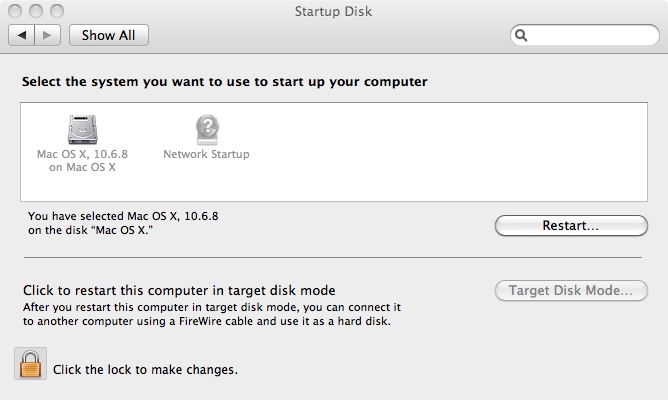Click the "Select the system you want" heading
668x400 pixels.
(226, 80)
